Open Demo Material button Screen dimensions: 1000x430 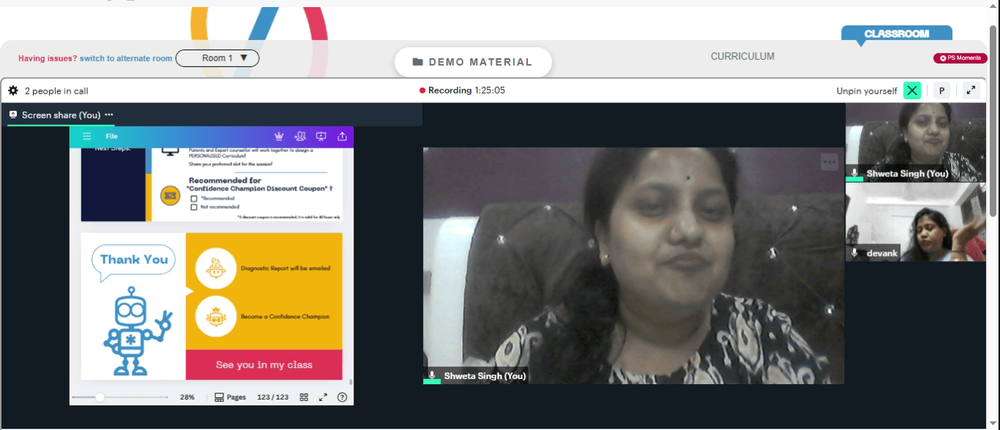point(473,62)
